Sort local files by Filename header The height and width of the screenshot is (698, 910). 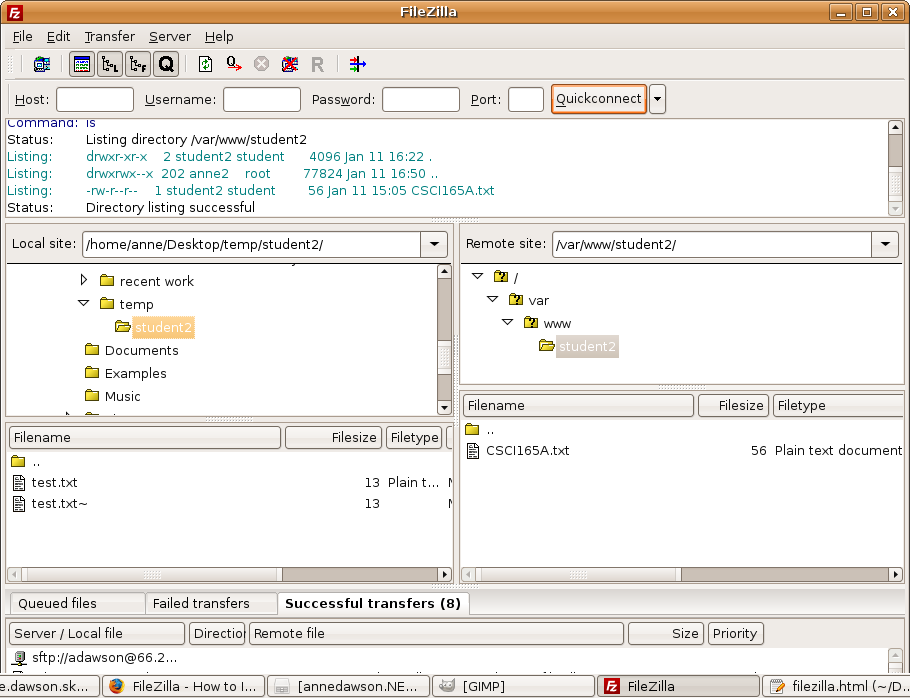(x=145, y=437)
